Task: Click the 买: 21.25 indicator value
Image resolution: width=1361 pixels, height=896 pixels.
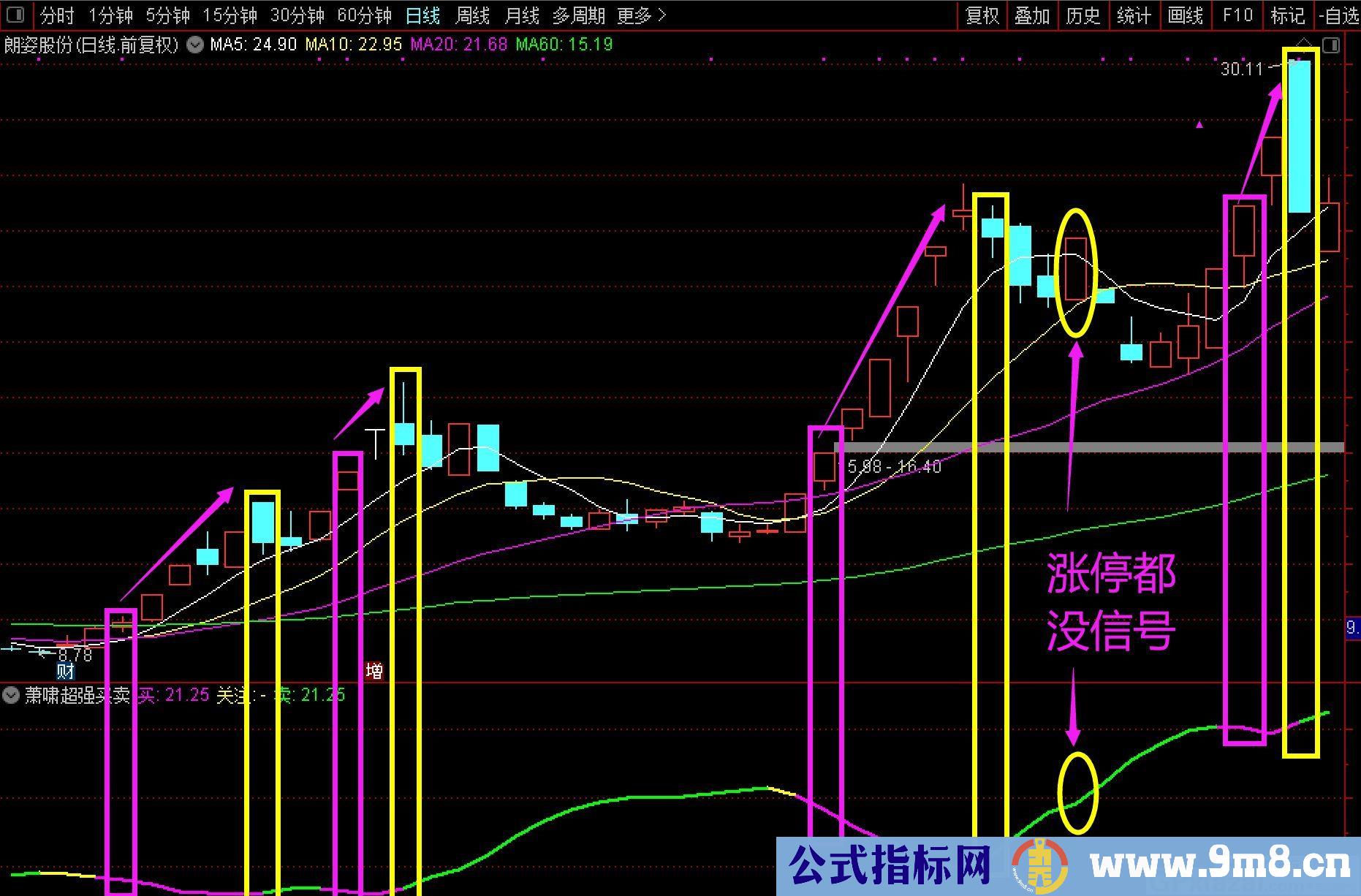Action: (173, 694)
